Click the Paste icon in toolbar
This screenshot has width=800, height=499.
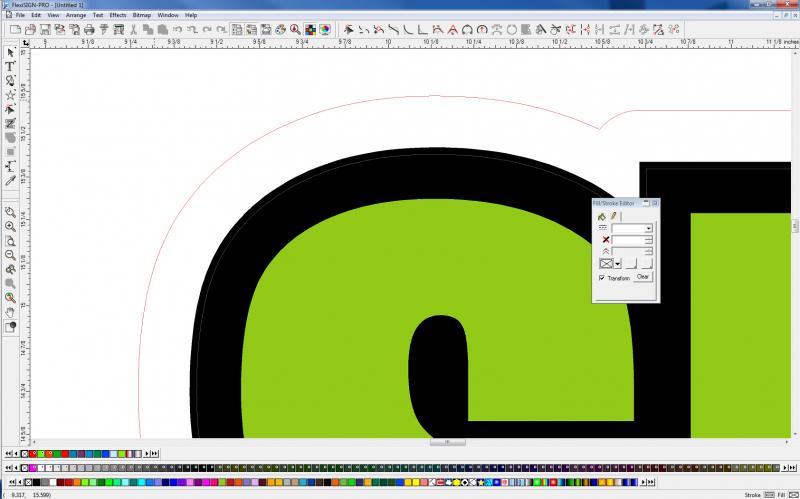coord(163,30)
